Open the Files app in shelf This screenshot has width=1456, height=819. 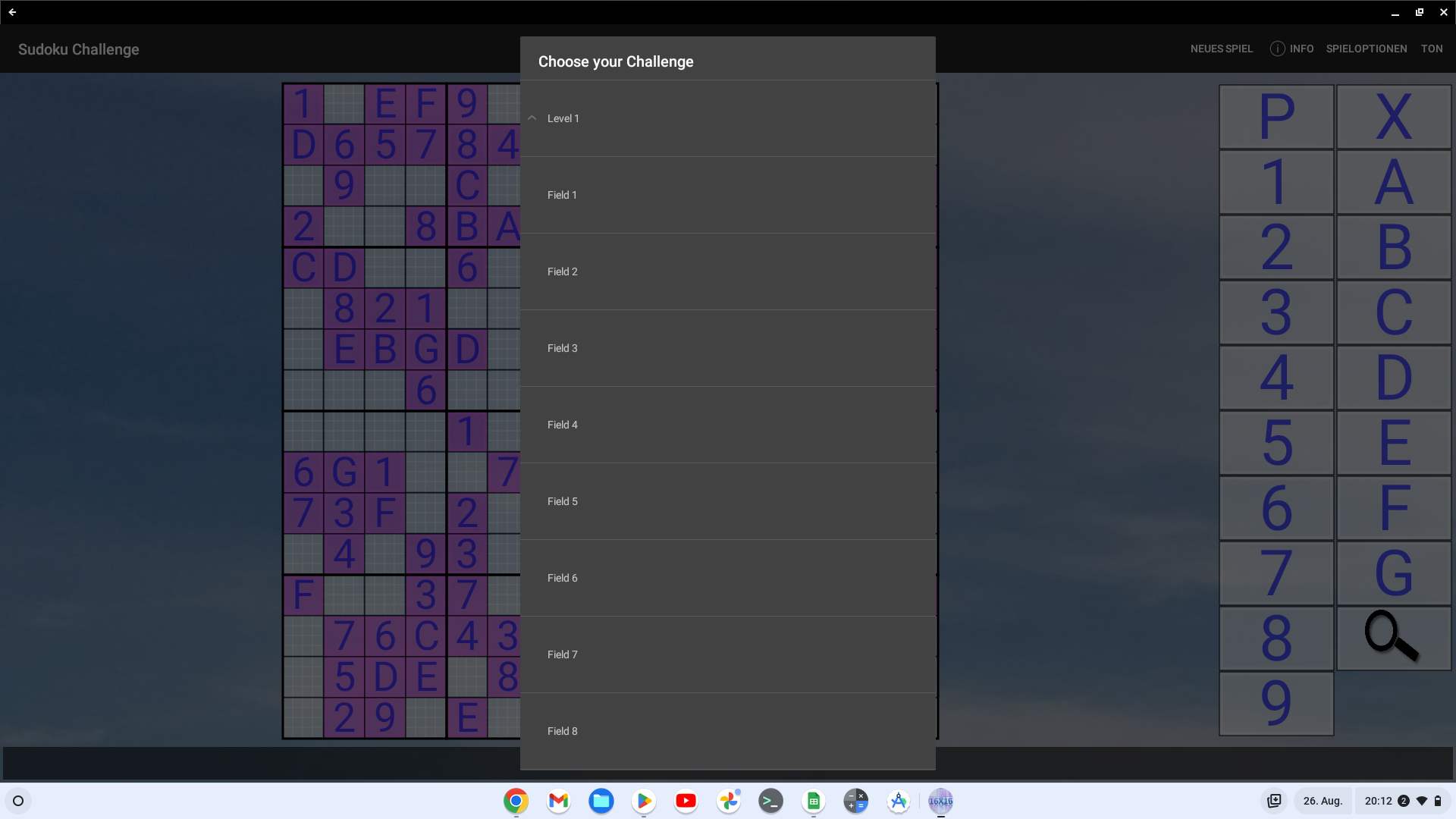click(601, 801)
